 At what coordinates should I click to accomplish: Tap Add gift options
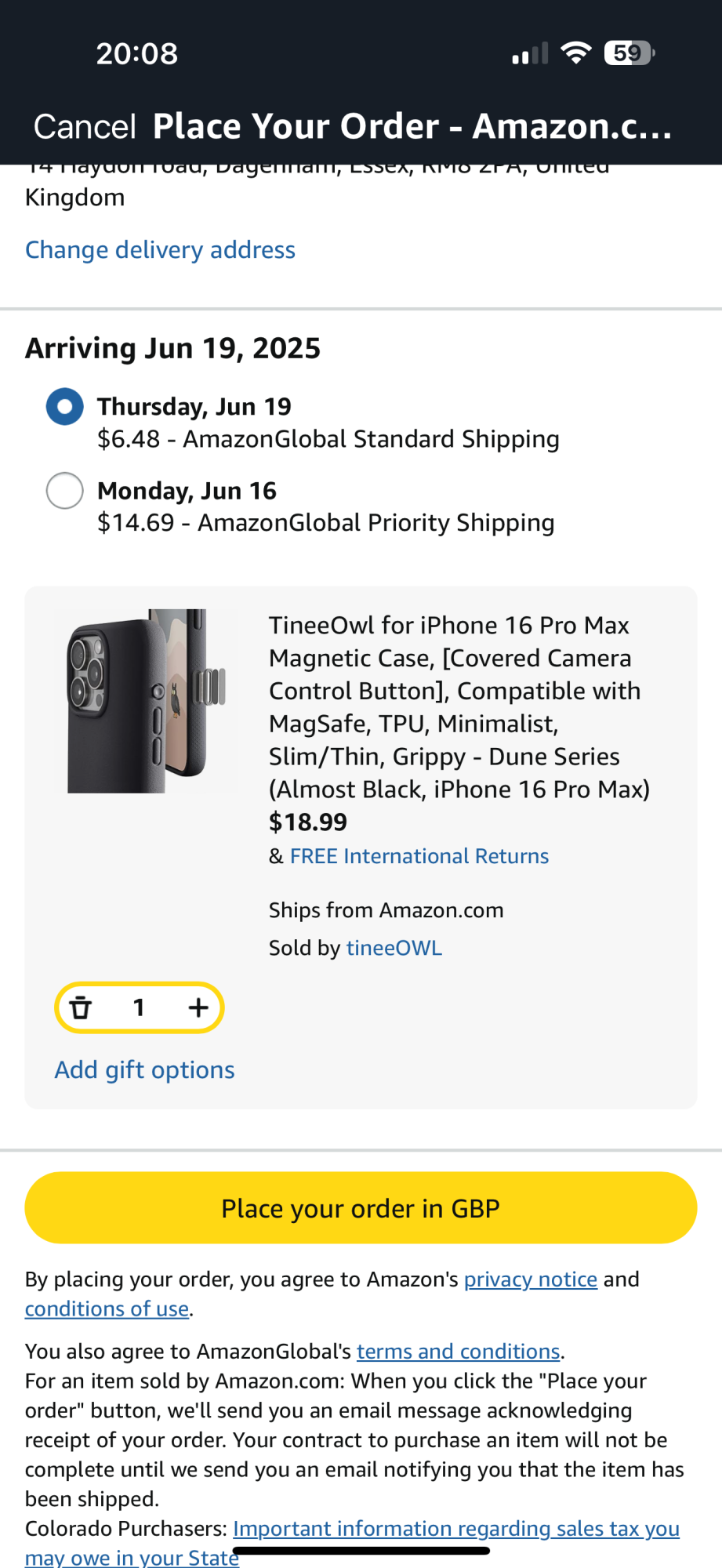point(144,1070)
